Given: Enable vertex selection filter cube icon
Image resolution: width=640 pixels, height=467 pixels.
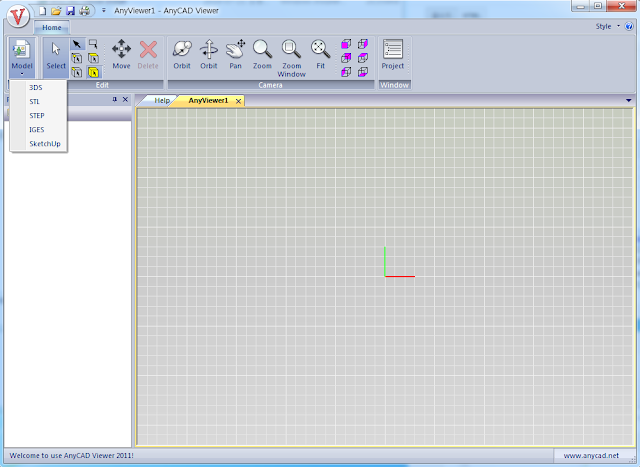Looking at the screenshot, I should pos(77,58).
